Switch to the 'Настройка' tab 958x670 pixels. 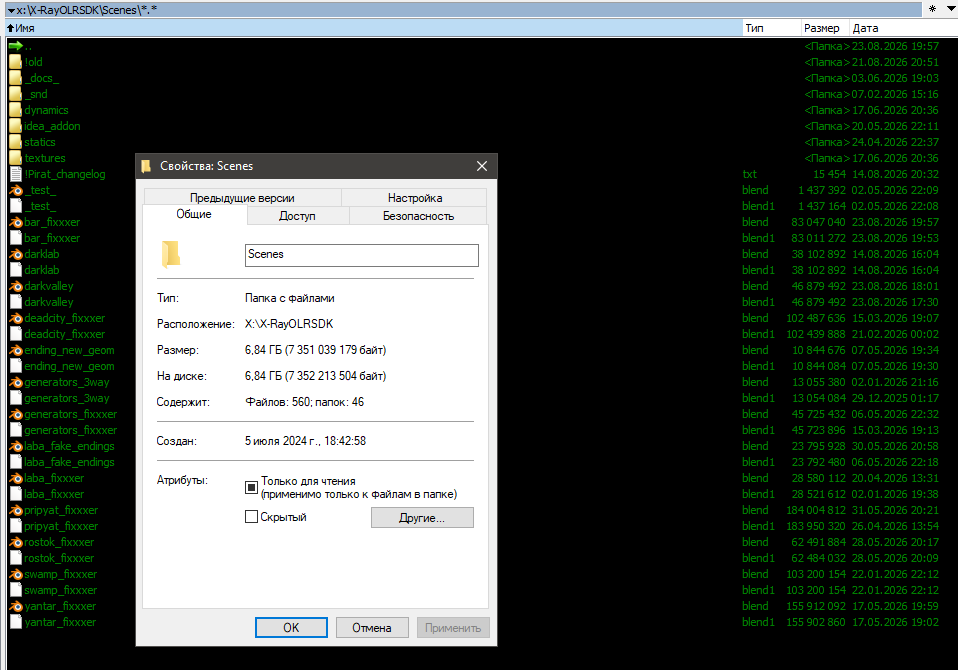pyautogui.click(x=415, y=198)
